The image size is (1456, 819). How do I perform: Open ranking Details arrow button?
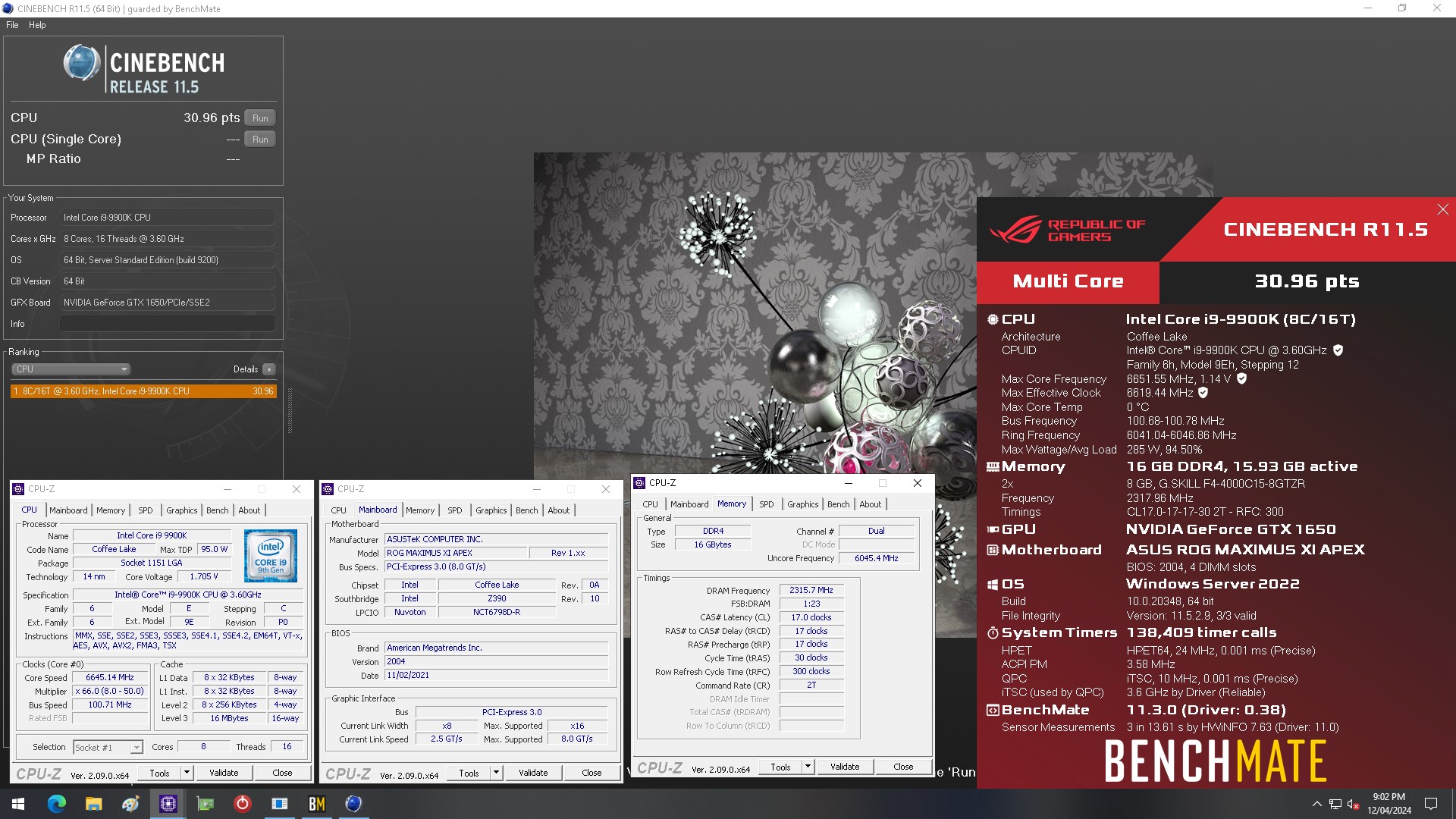pyautogui.click(x=269, y=369)
